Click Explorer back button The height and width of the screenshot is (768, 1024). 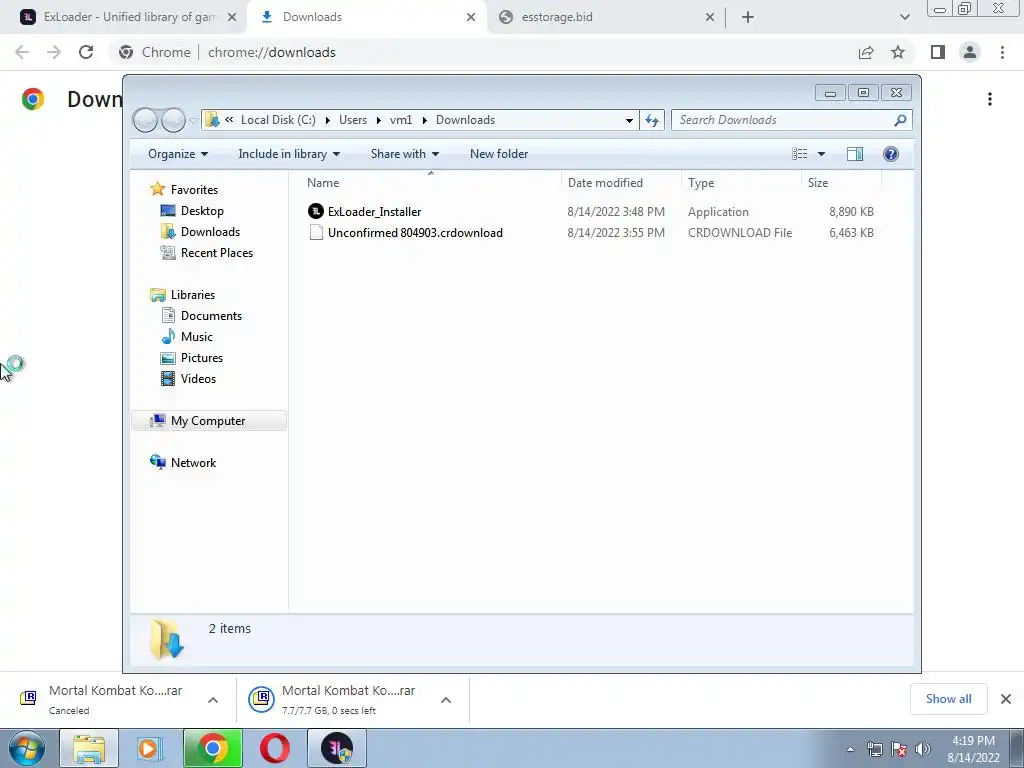pyautogui.click(x=145, y=120)
